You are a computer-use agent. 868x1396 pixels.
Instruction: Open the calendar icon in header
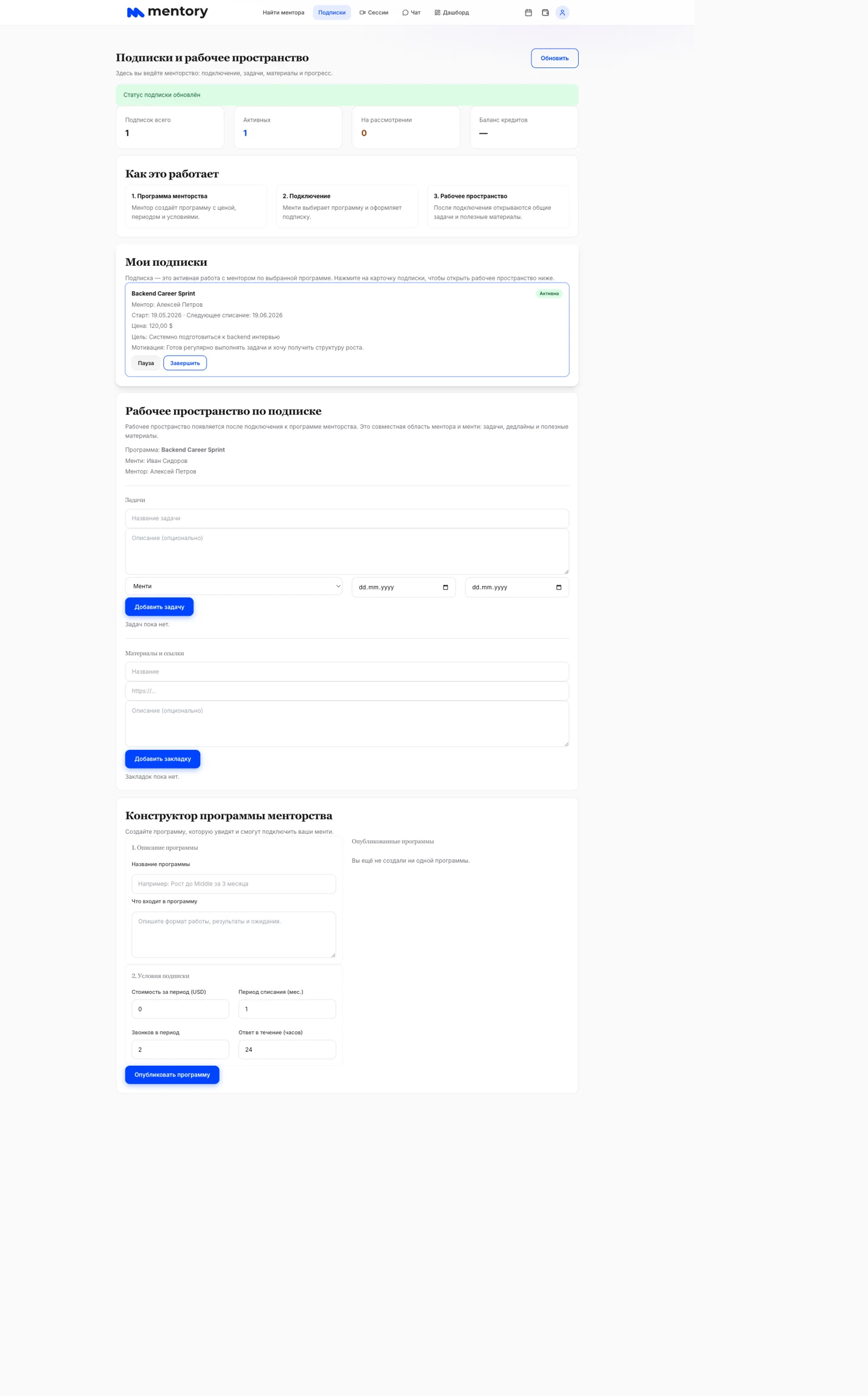click(x=529, y=13)
